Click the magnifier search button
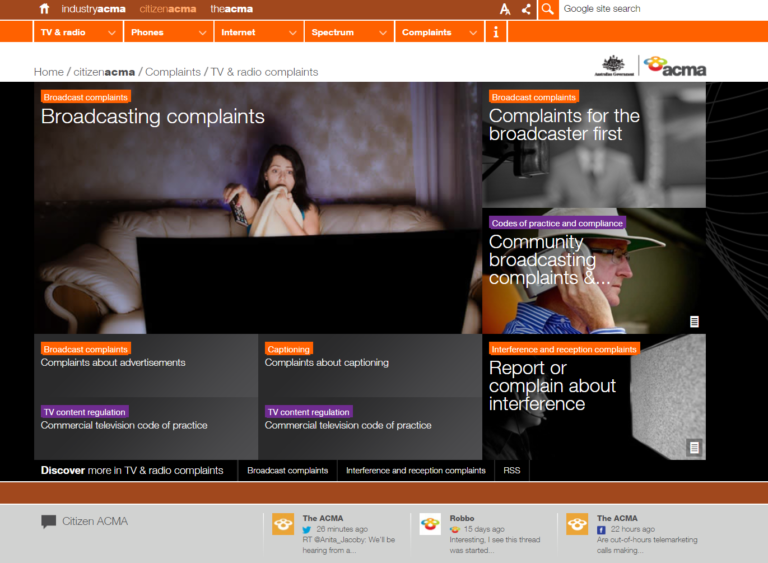The height and width of the screenshot is (563, 768). (x=548, y=9)
